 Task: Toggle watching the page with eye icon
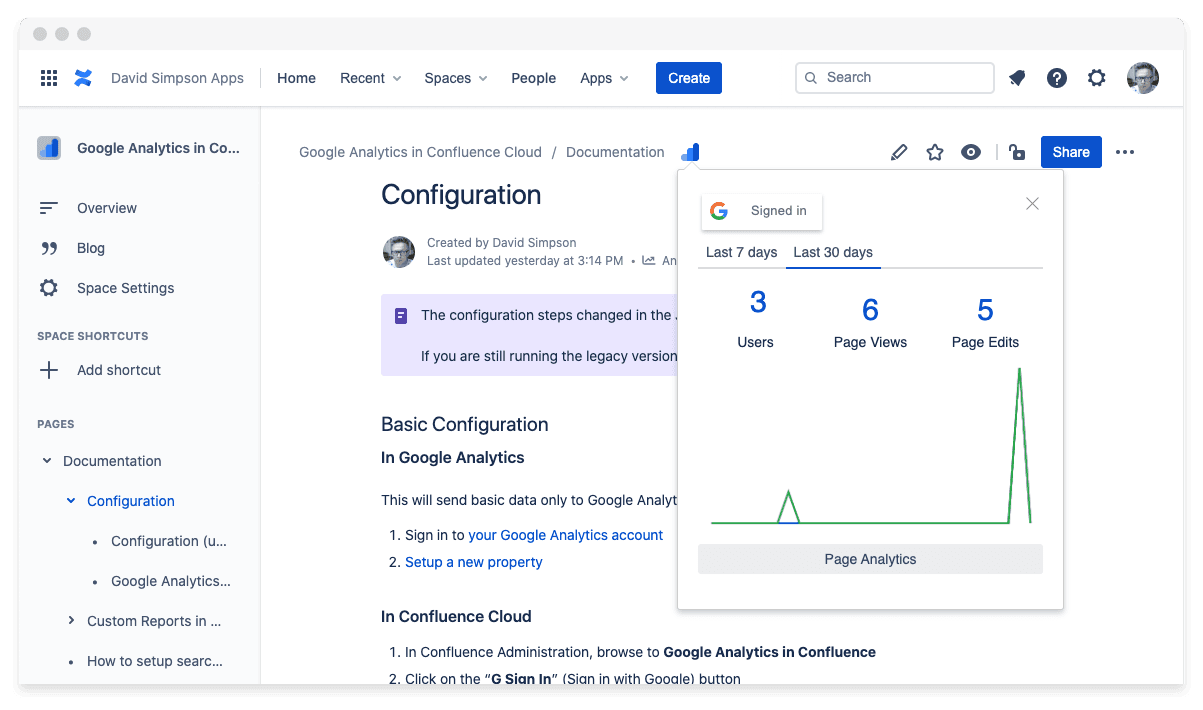pyautogui.click(x=971, y=152)
